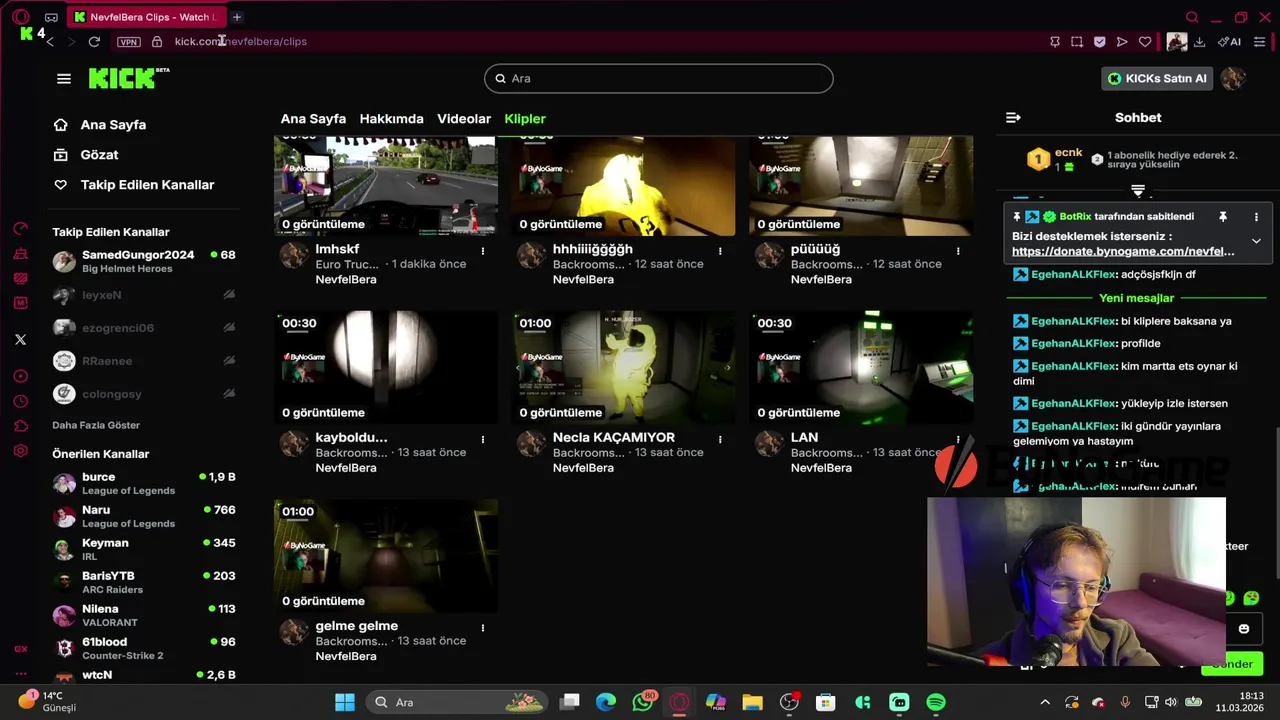Open the pinned message three-dot menu

[1256, 217]
